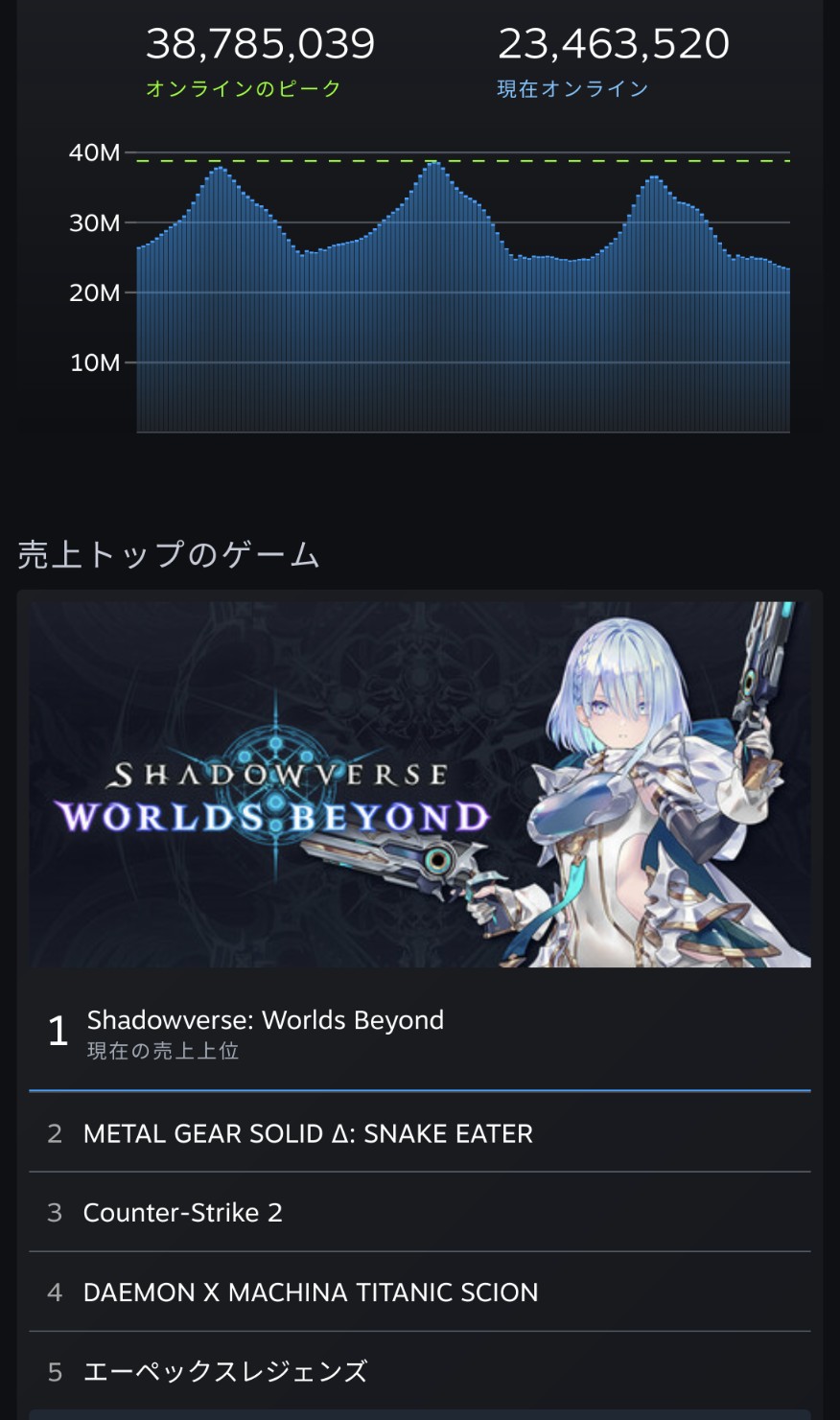This screenshot has width=840, height=1420.
Task: Click the 現在の売上上位 subtitle text
Action: pyautogui.click(x=163, y=1051)
